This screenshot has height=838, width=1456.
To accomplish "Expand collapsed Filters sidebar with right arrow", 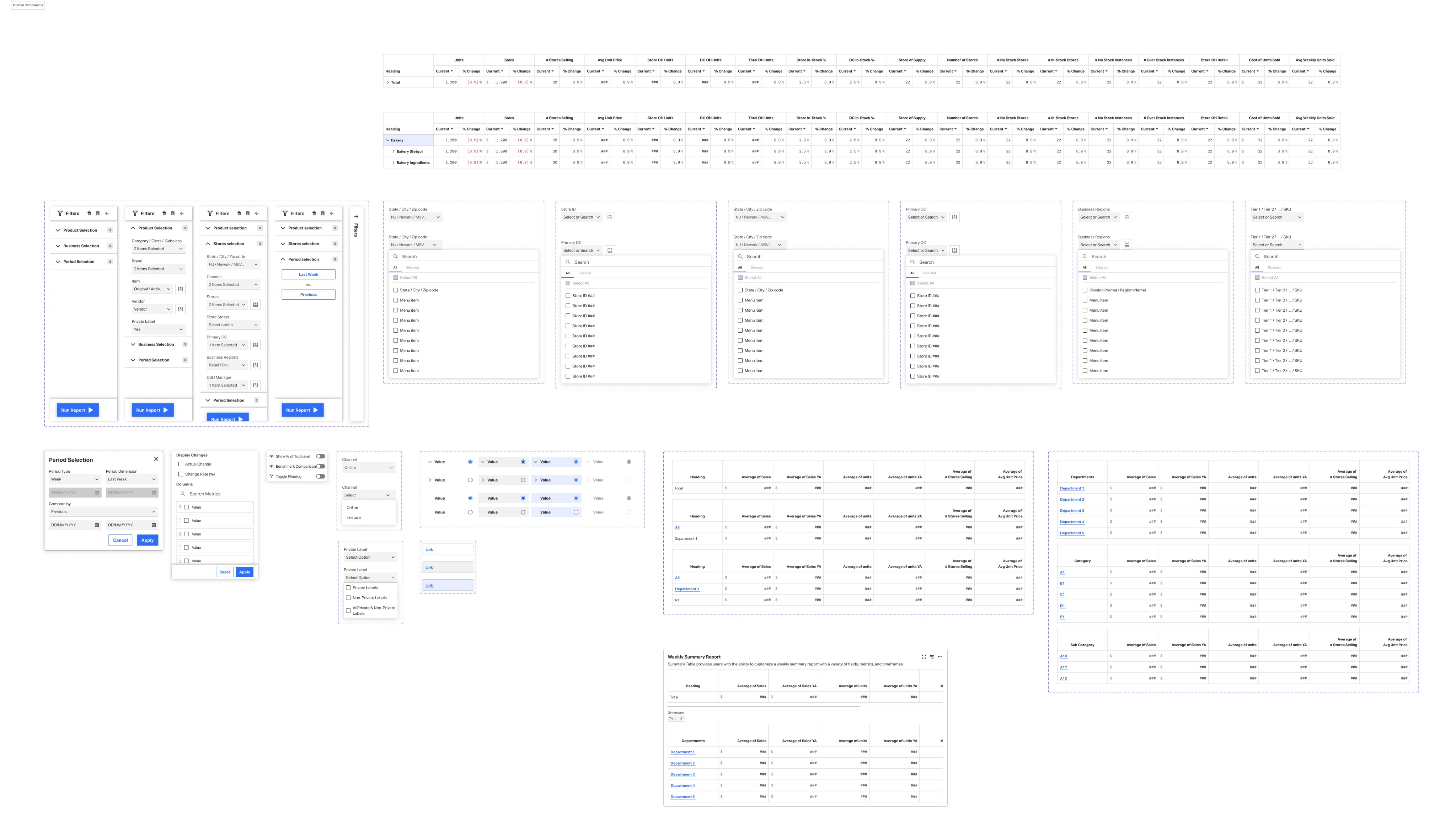I will tap(356, 216).
